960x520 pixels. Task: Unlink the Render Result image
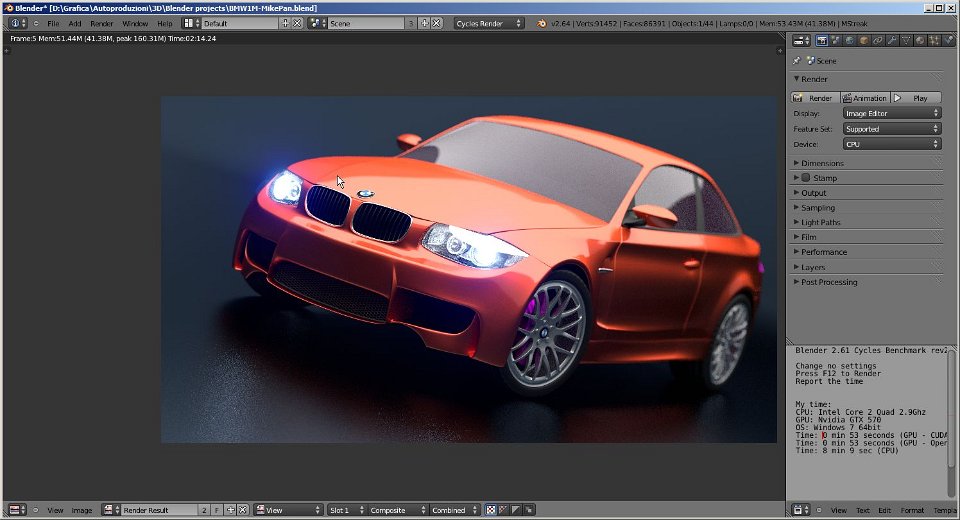(243, 510)
